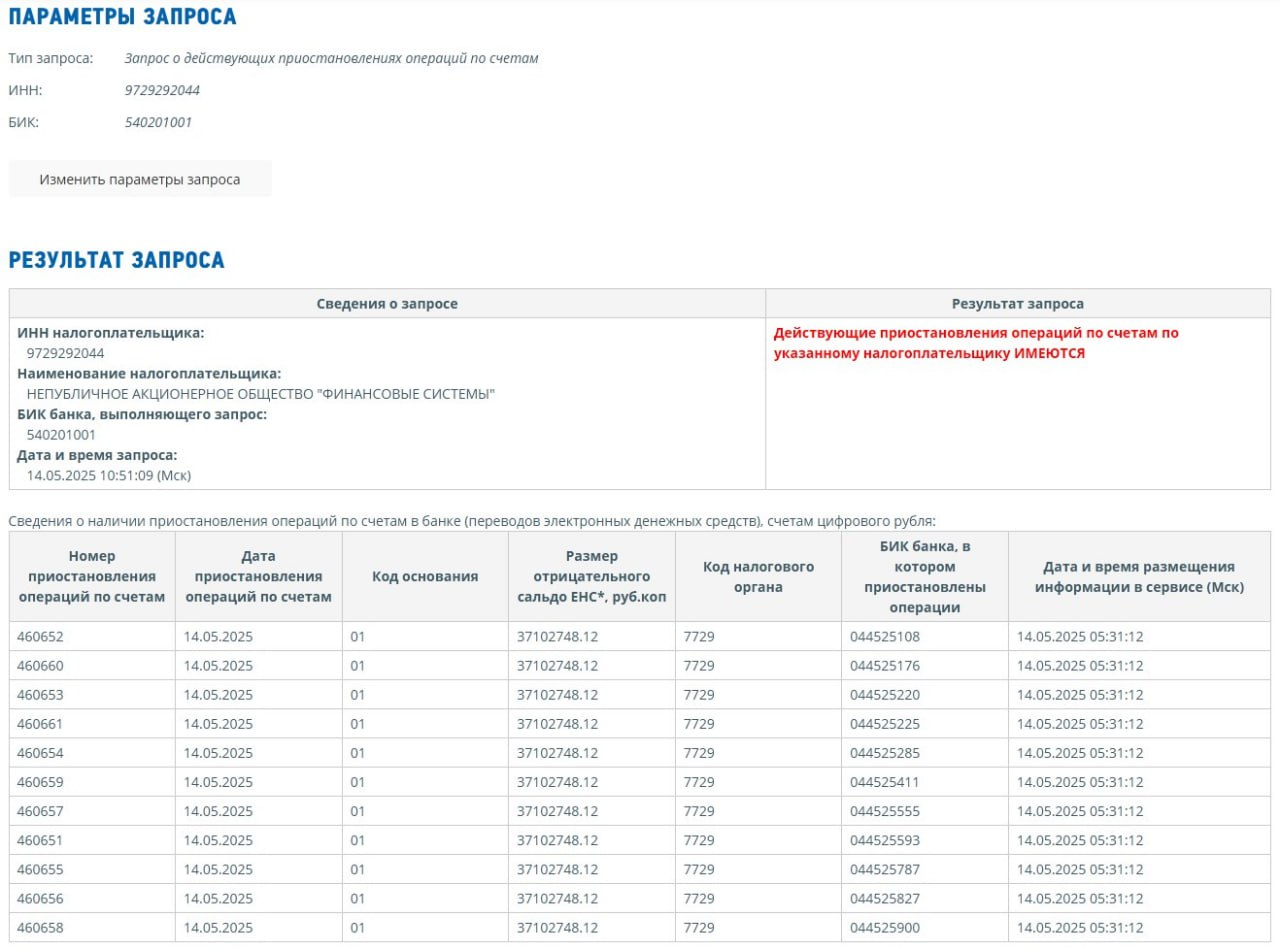Screen dimensions: 1280x949
Task: Click the suspension date in row 460657
Action: click(218, 811)
